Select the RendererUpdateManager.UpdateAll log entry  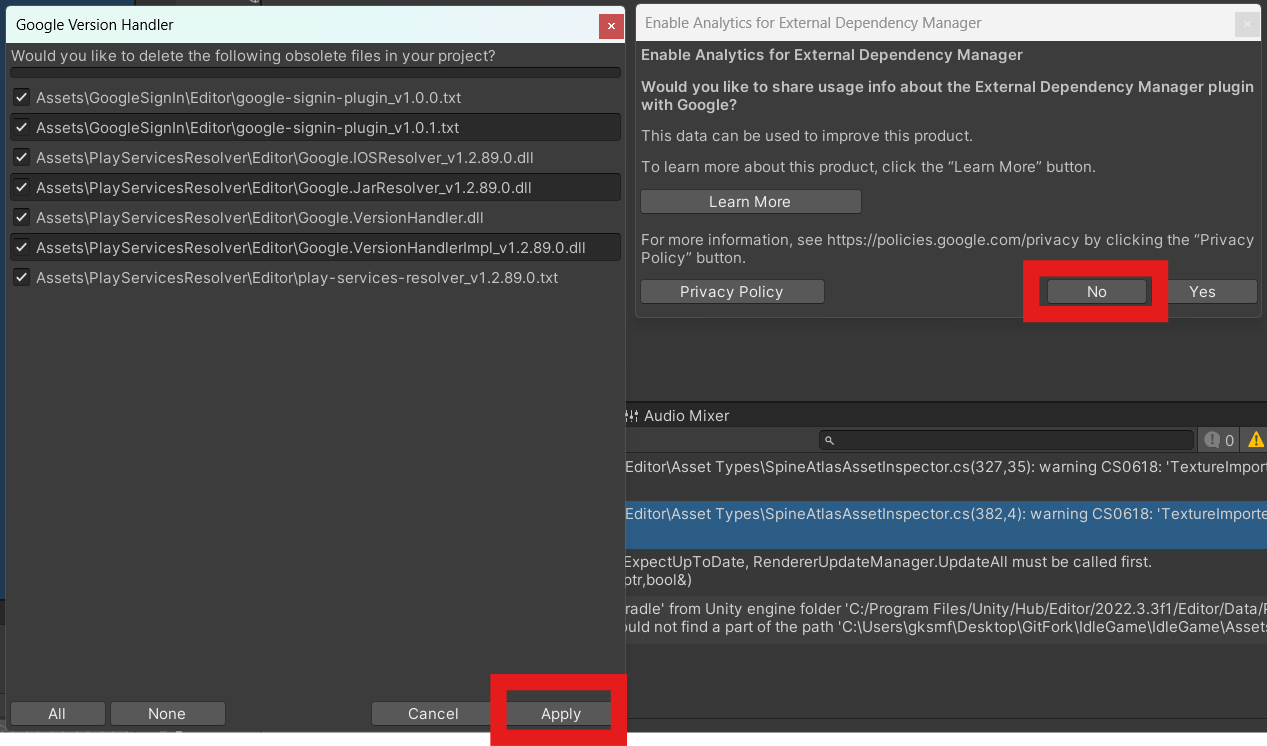946,571
